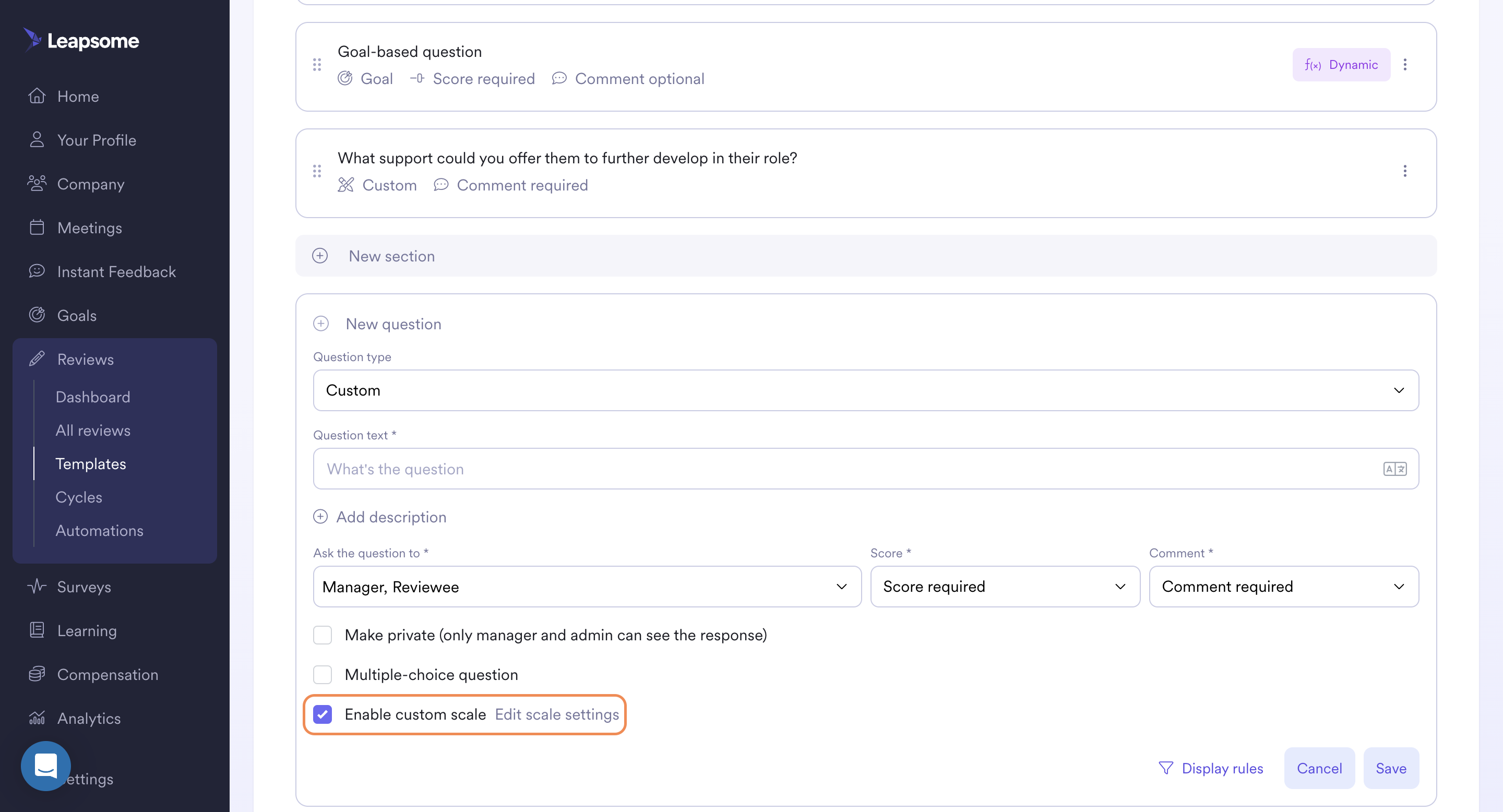This screenshot has width=1503, height=812.
Task: Click the f(x) icon in the Dynamic badge
Action: [x=1313, y=65]
